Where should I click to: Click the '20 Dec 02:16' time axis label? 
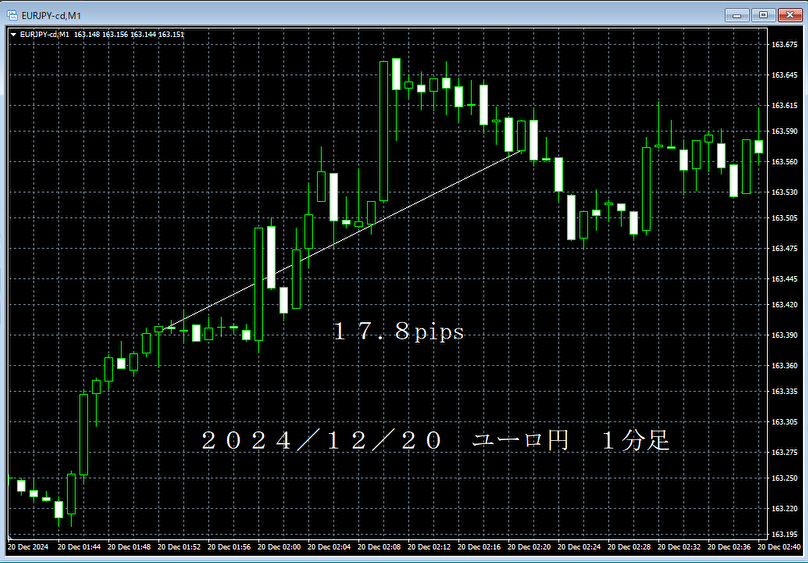coord(479,547)
